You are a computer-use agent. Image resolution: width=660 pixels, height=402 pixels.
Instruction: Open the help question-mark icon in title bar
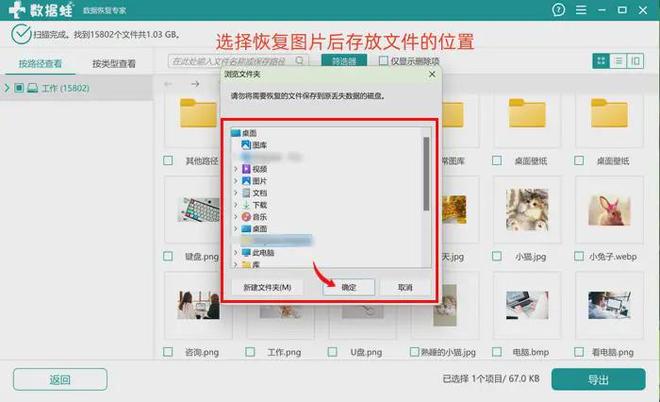coord(559,10)
